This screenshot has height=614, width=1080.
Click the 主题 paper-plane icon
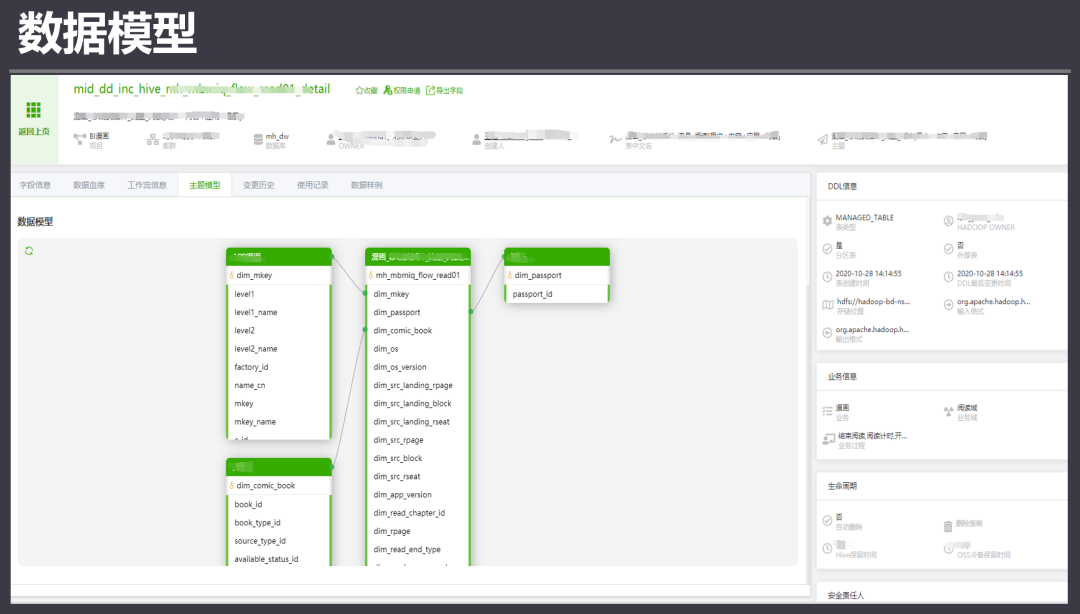coord(822,140)
